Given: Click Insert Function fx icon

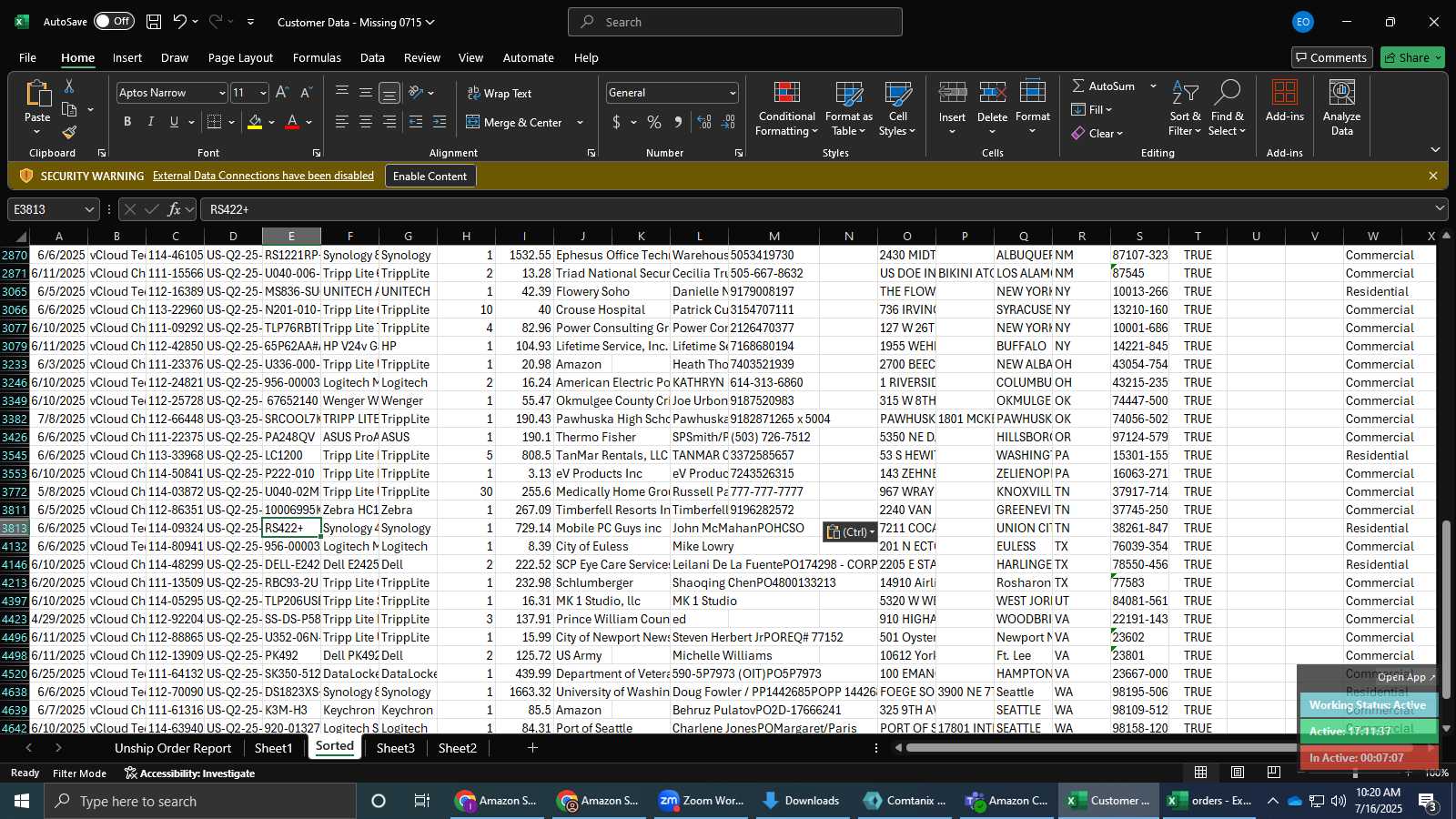Looking at the screenshot, I should click(174, 209).
